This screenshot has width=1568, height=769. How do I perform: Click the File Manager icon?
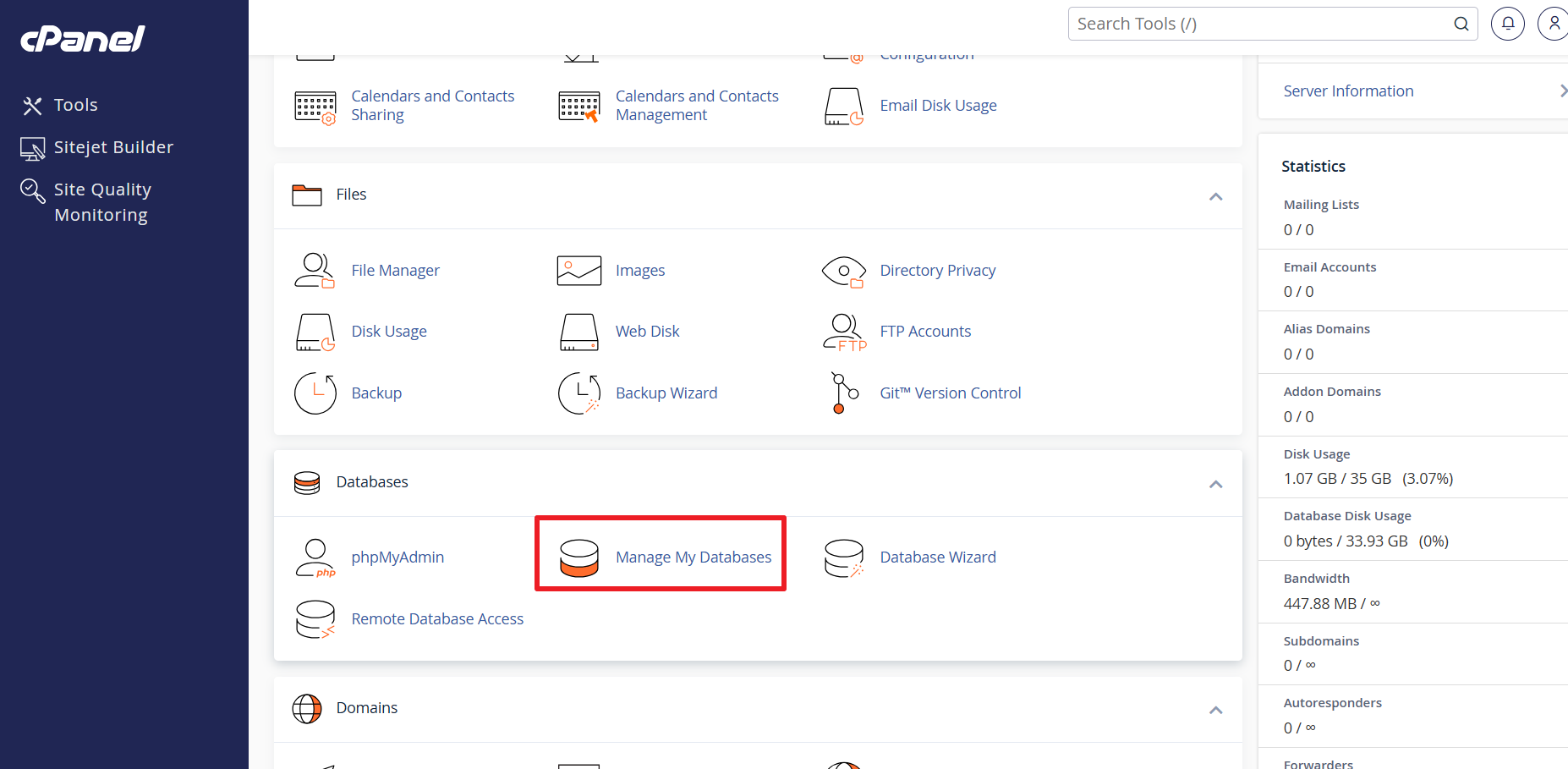click(x=315, y=271)
